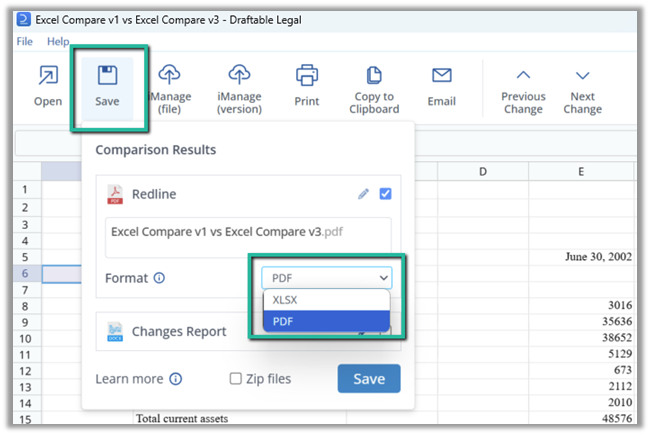Click cell containing 673
Screen dimensions: 650x435
[581, 370]
